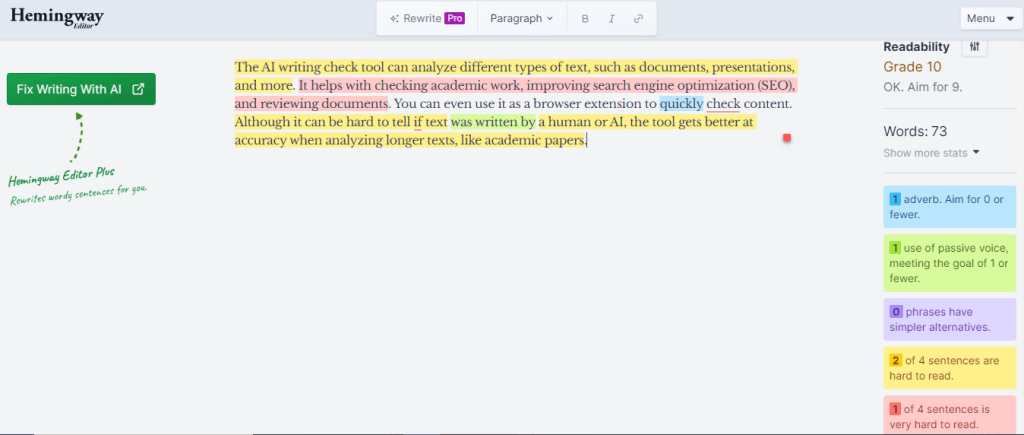This screenshot has height=435, width=1024.
Task: Click the Bold formatting icon
Action: (586, 18)
